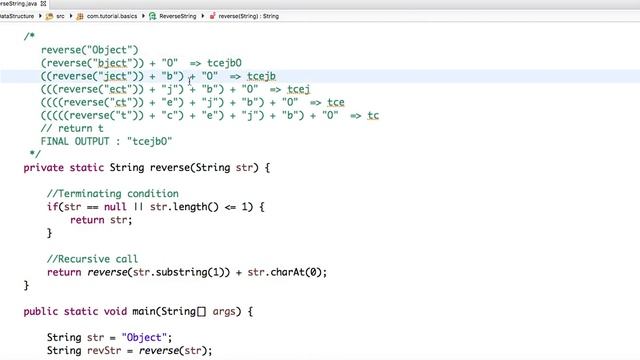This screenshot has height=360, width=640.
Task: Open the DataStructure breadcrumb segment
Action: pyautogui.click(x=17, y=16)
